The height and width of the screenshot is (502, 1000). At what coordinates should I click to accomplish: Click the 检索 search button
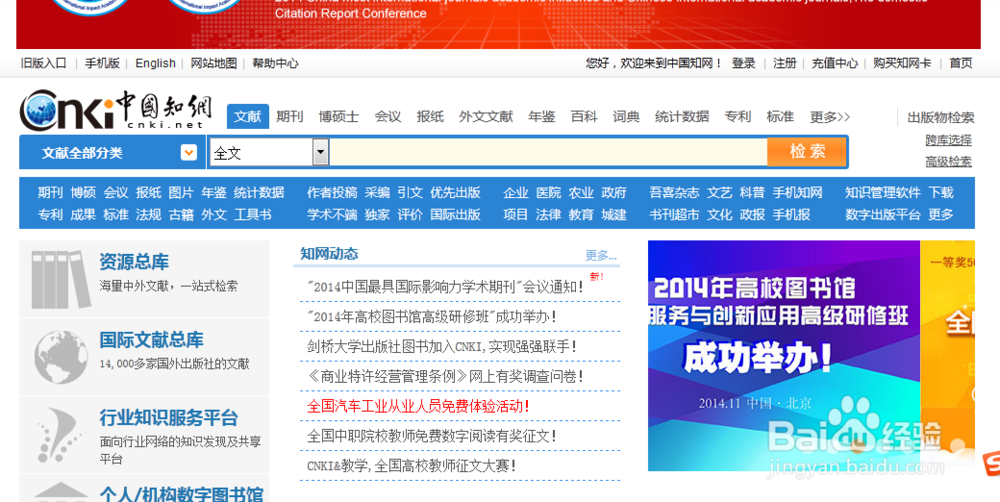pos(807,152)
